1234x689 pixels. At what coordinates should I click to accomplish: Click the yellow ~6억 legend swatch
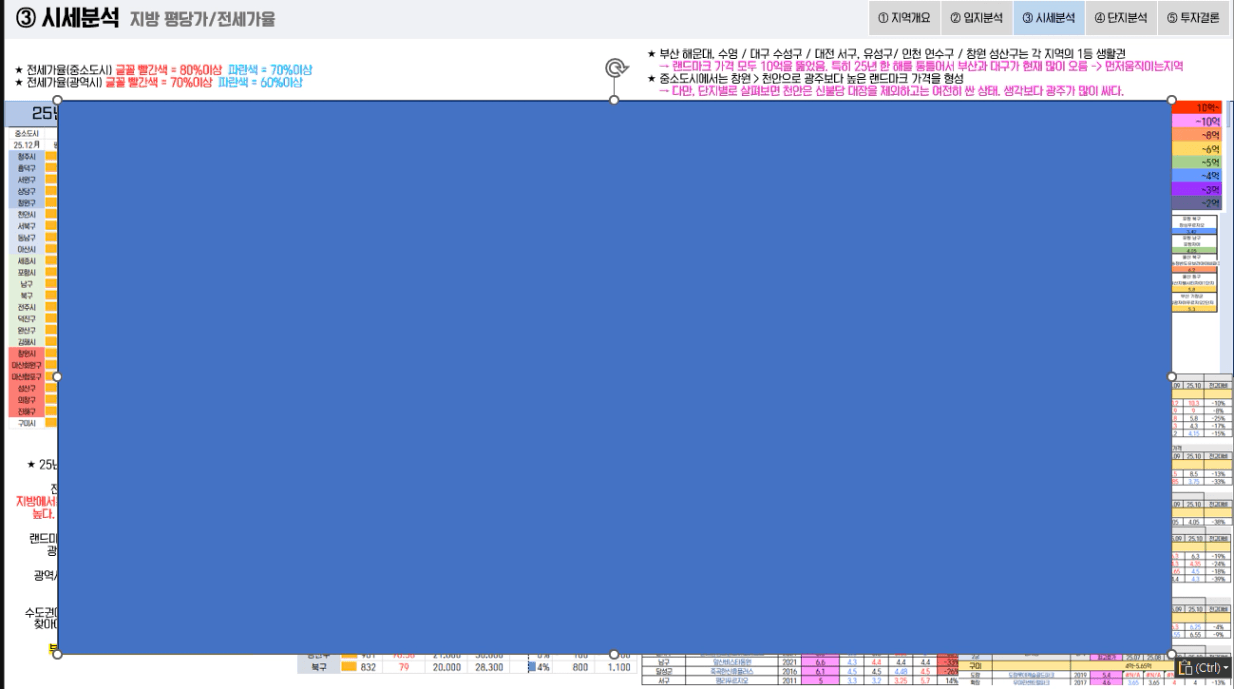[x=1196, y=148]
